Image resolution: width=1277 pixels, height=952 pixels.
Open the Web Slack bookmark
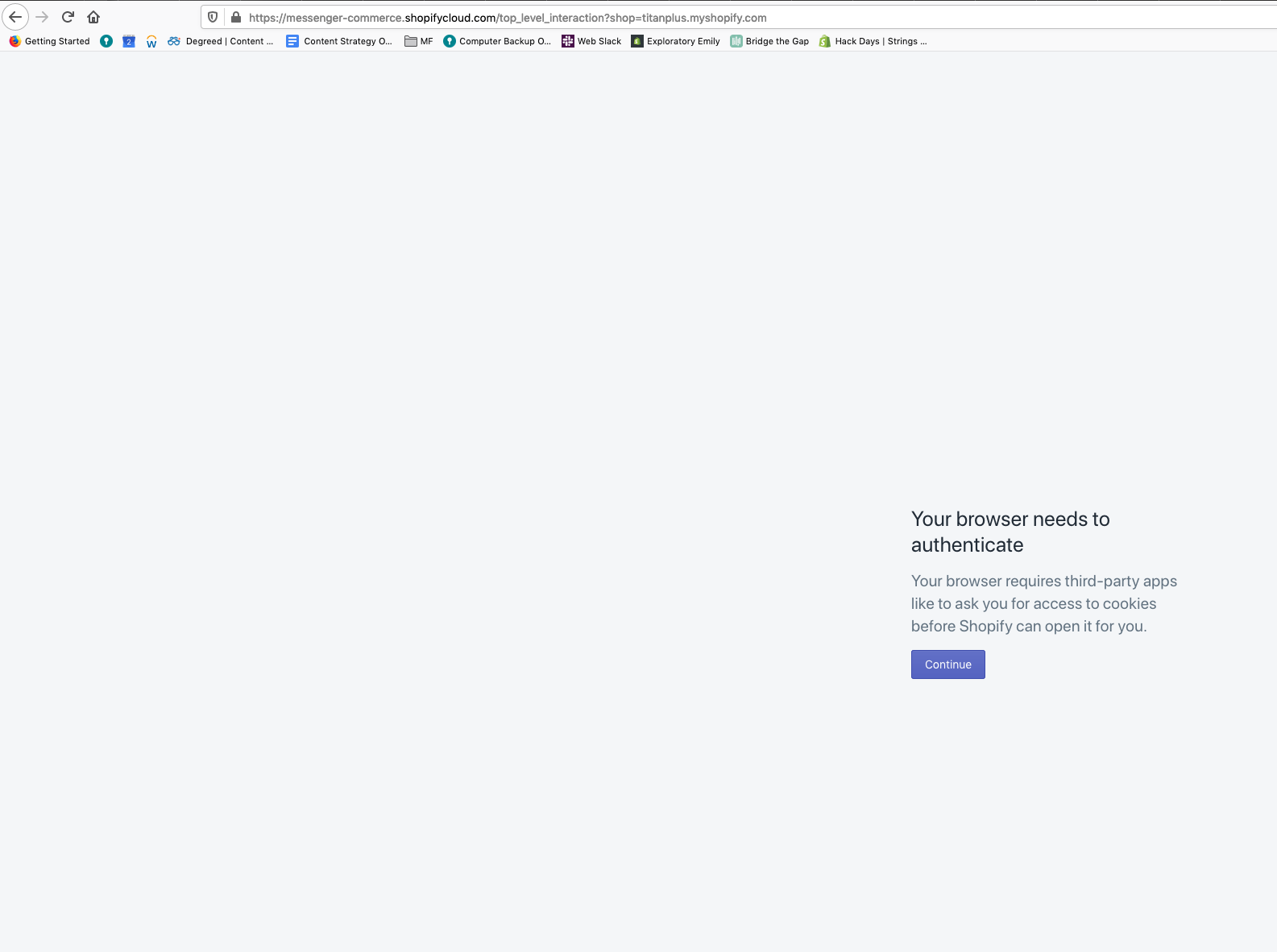[x=591, y=41]
